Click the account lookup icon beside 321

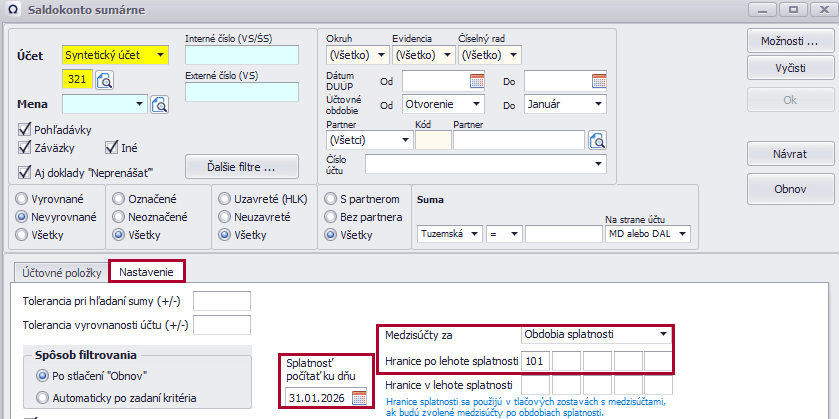(x=105, y=79)
